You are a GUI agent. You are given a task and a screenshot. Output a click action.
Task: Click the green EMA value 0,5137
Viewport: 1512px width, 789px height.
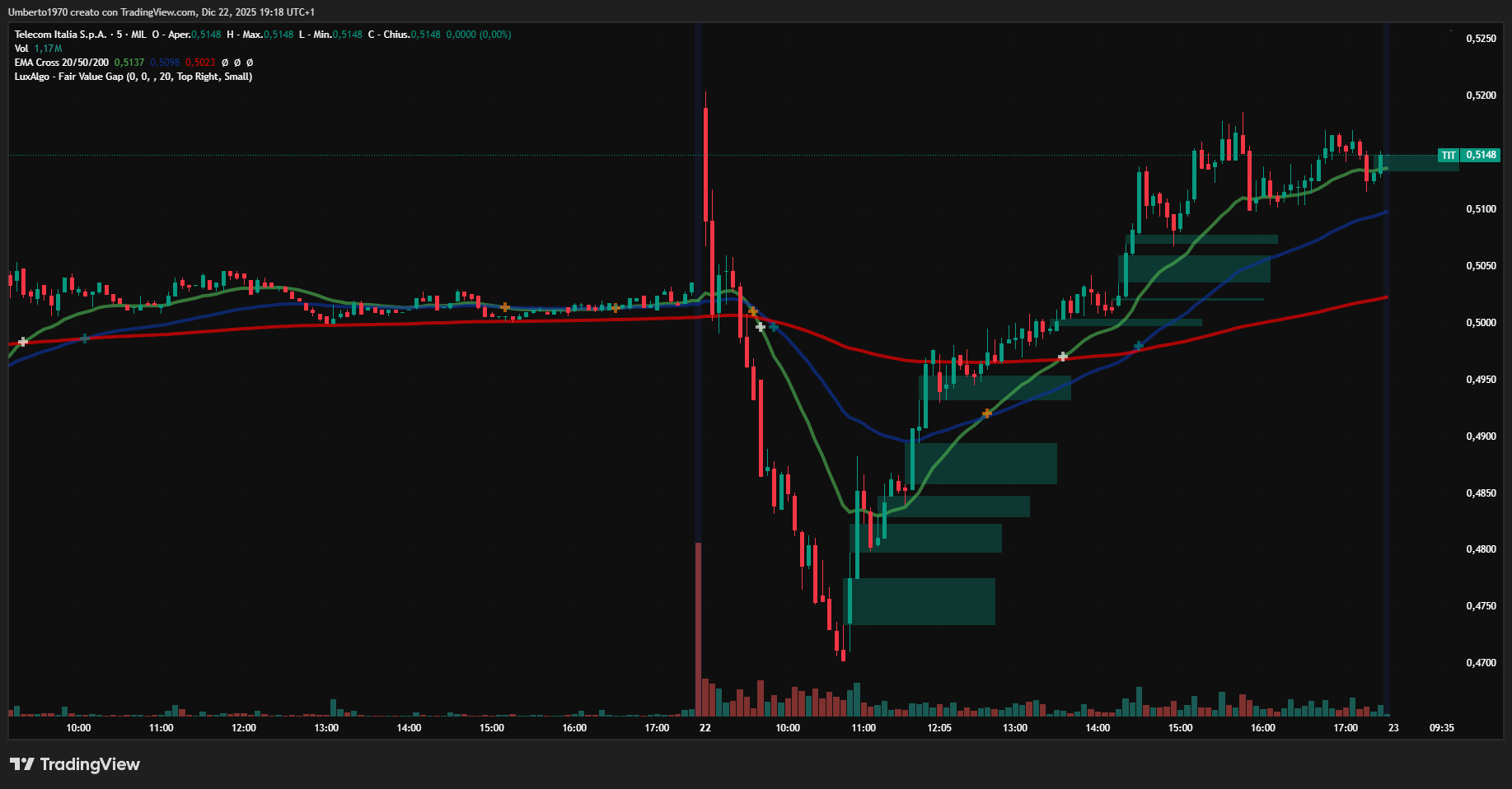(129, 63)
